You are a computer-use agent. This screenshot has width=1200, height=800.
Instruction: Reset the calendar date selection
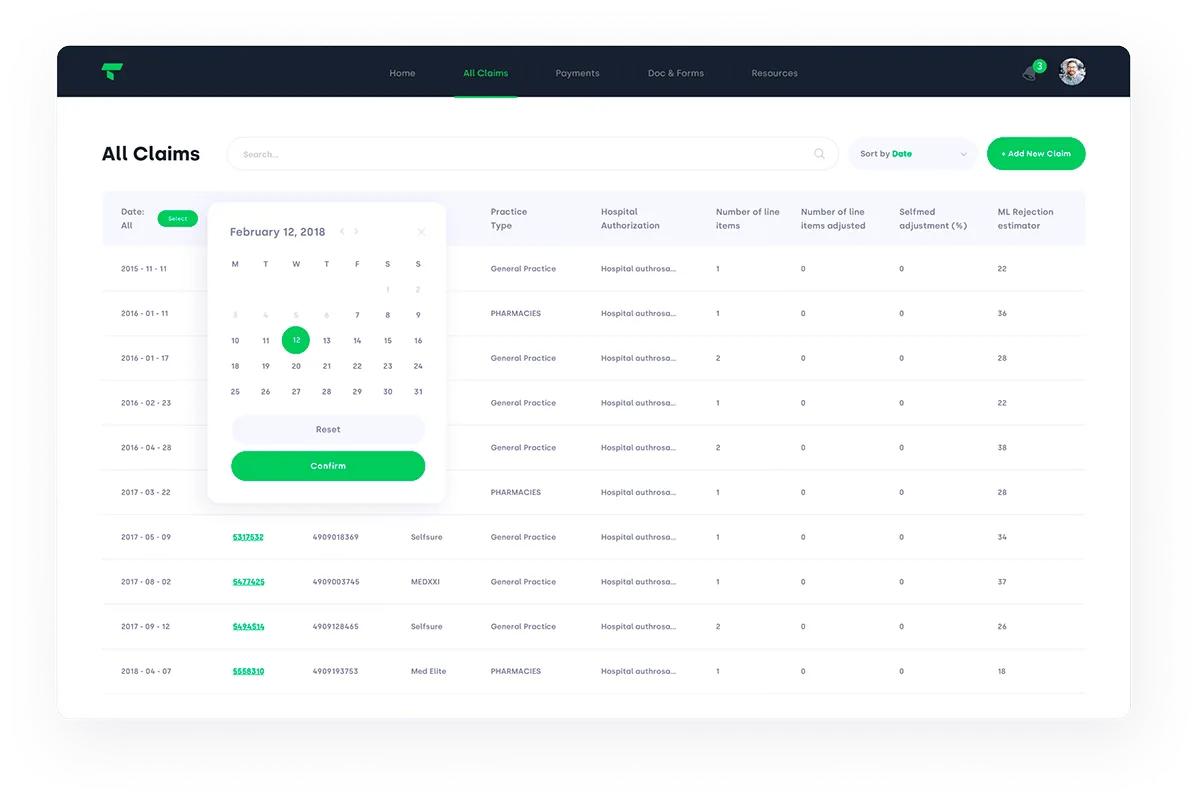tap(328, 429)
